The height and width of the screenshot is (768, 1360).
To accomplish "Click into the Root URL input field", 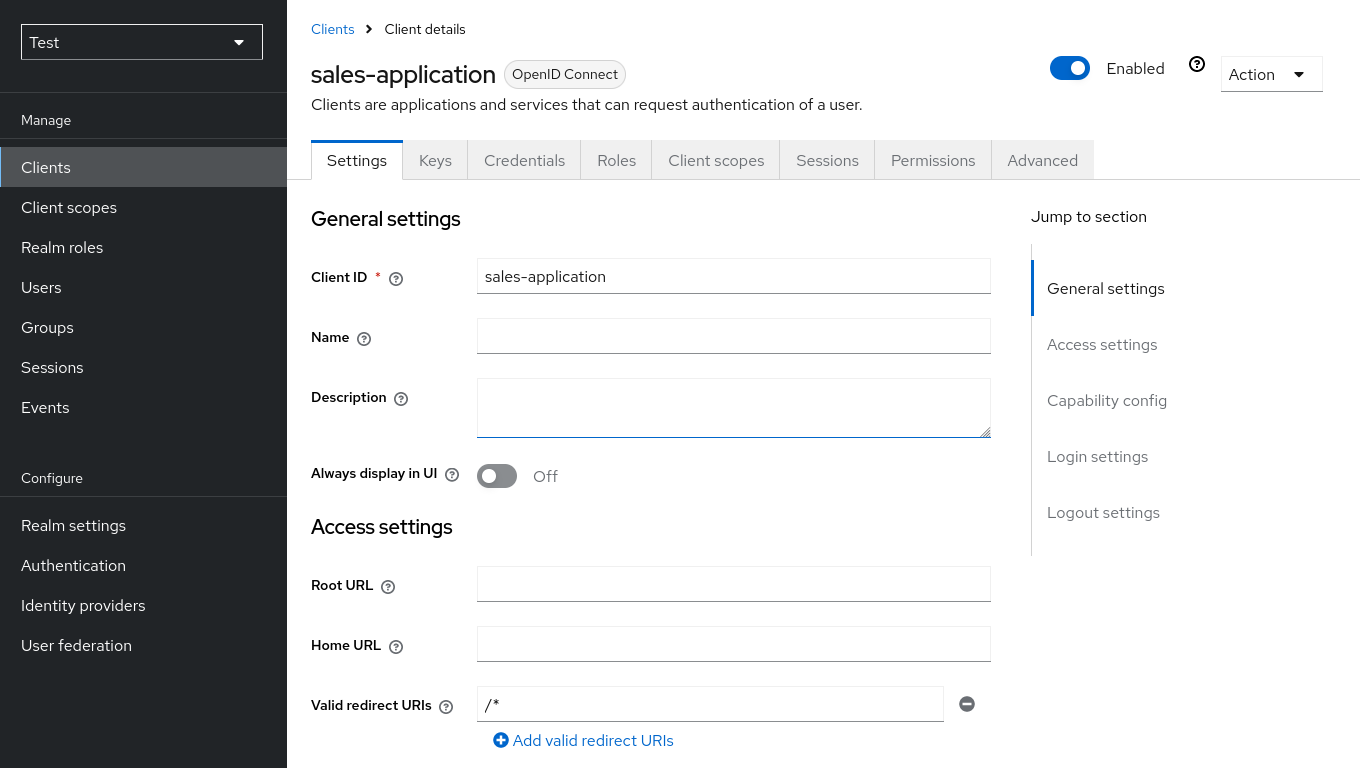I will (733, 584).
